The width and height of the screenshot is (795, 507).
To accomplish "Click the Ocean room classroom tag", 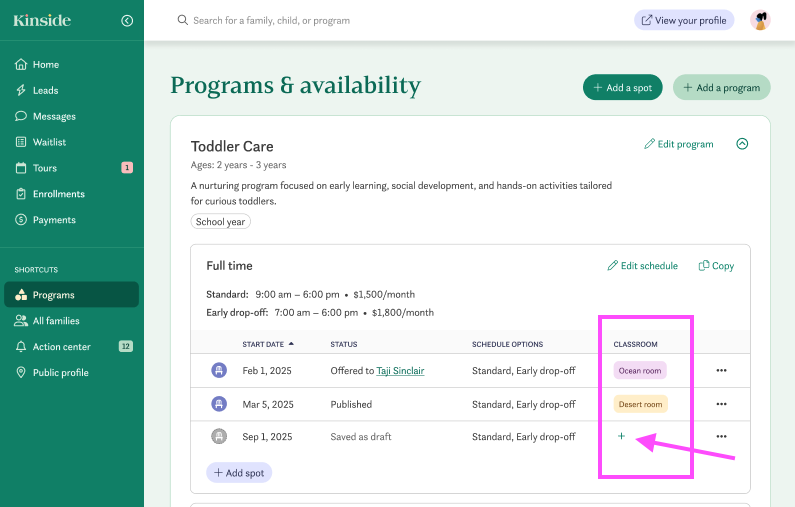I will 640,371.
